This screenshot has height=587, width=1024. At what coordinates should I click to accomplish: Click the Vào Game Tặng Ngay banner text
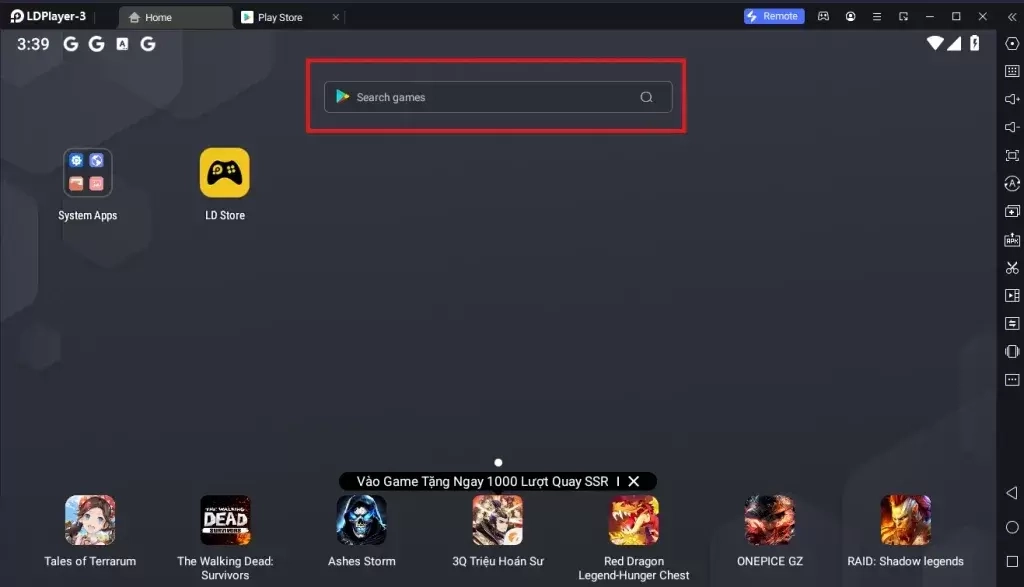click(x=482, y=481)
